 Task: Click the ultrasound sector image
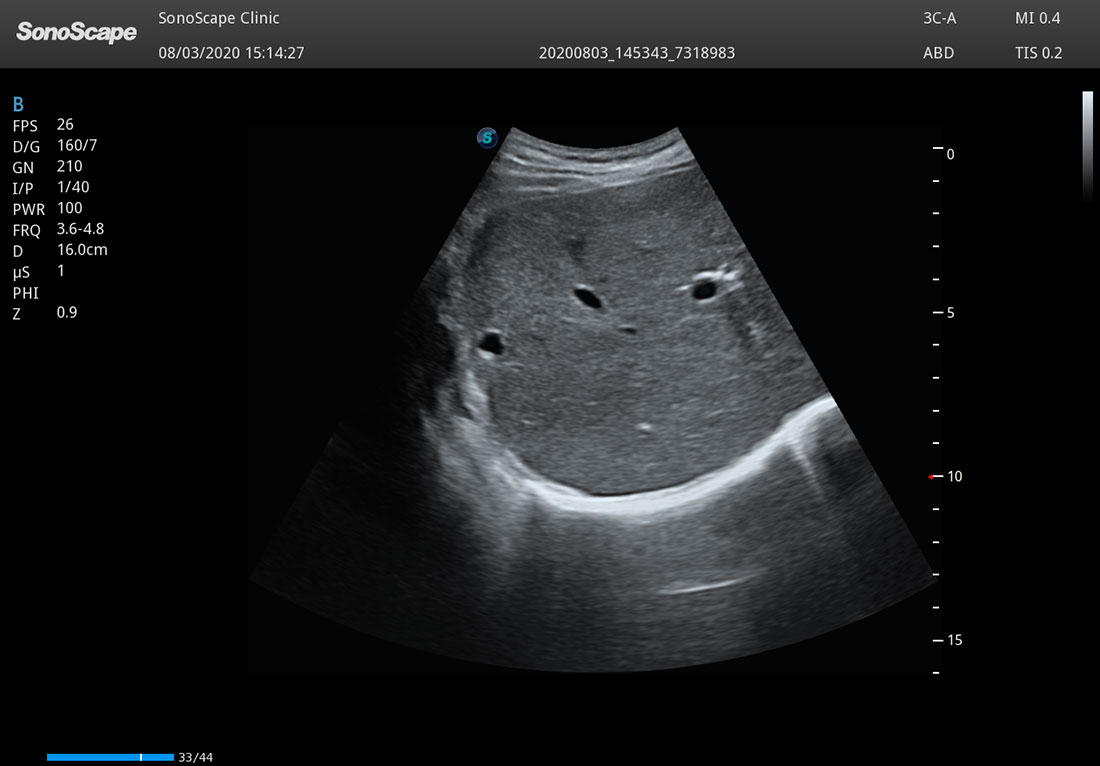click(x=593, y=400)
